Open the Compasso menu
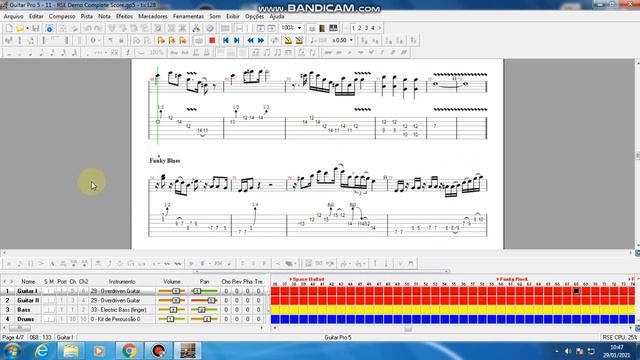Image resolution: width=640 pixels, height=360 pixels. 62,16
